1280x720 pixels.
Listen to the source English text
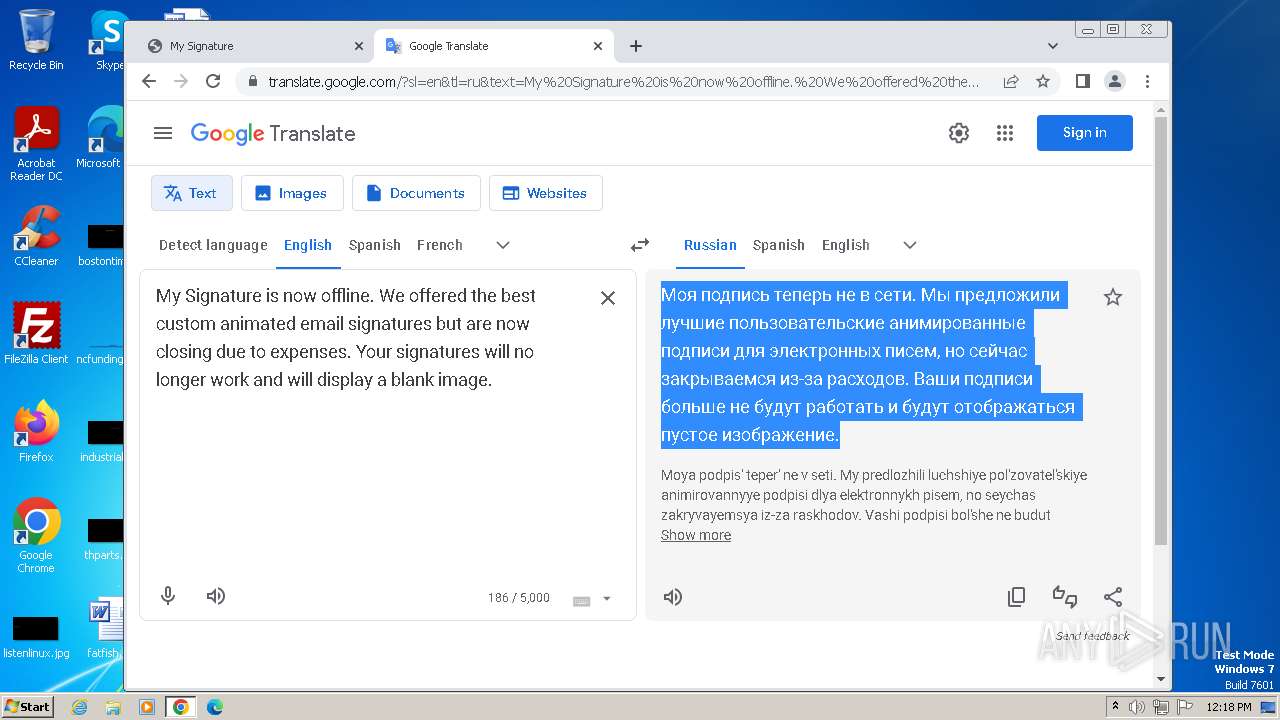click(216, 596)
